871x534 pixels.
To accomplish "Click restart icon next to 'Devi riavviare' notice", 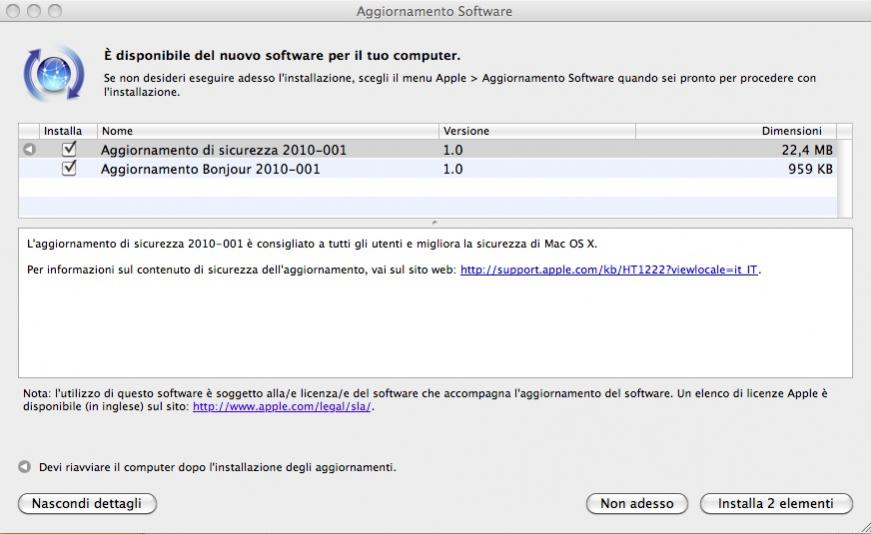I will click(x=24, y=467).
